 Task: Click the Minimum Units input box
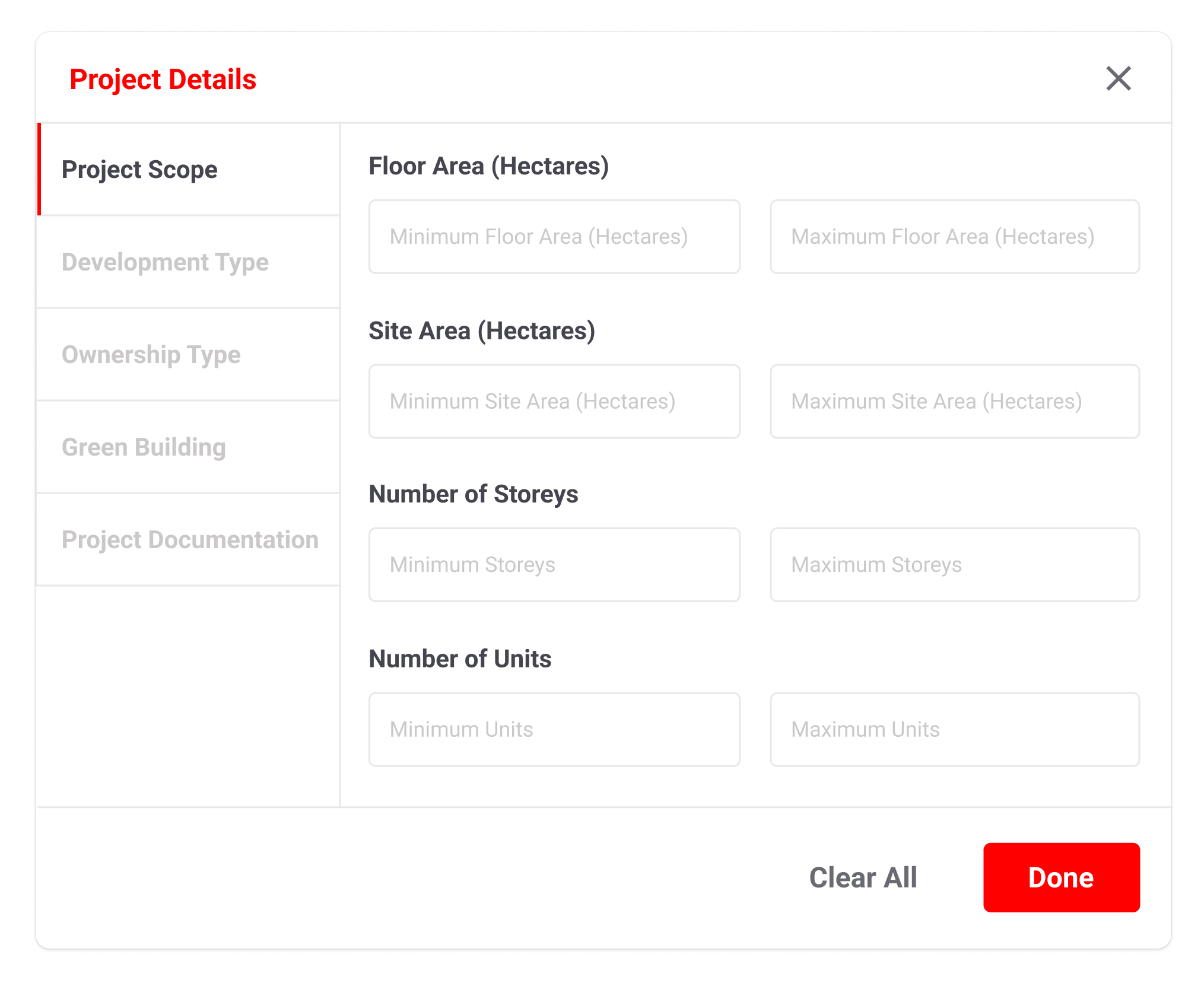(554, 730)
